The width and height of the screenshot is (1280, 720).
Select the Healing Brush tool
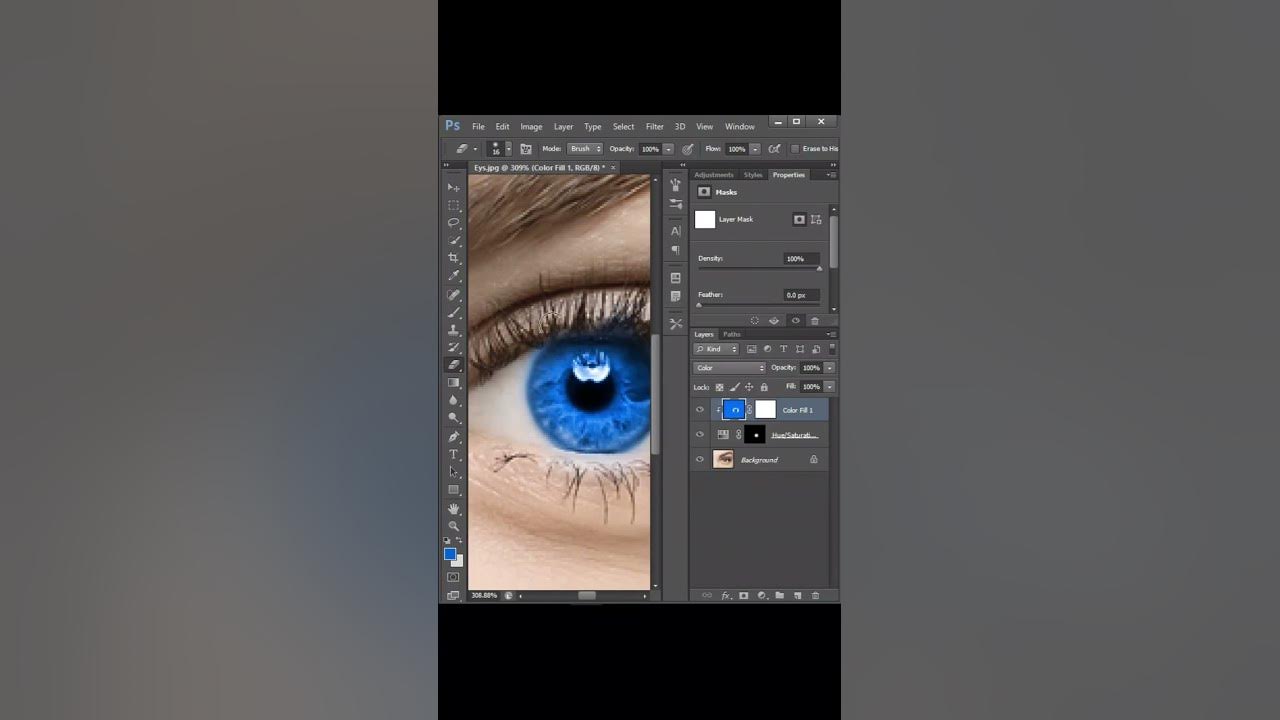click(453, 295)
